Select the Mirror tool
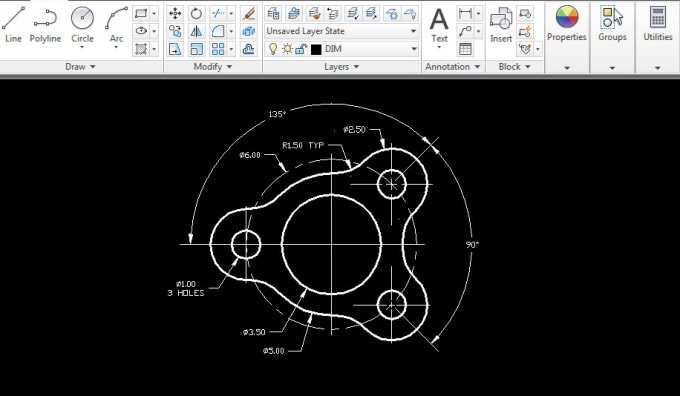Screen dimensions: 680x396 [196, 31]
